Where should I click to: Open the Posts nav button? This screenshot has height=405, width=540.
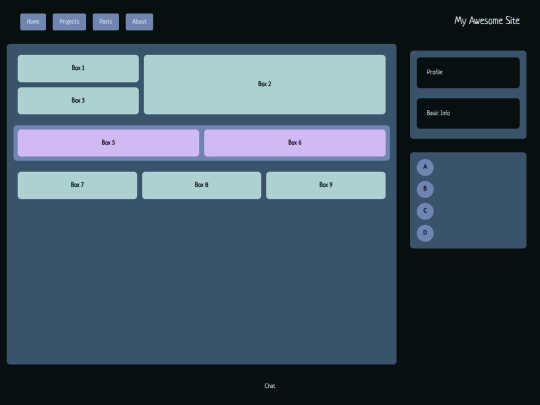click(x=106, y=22)
